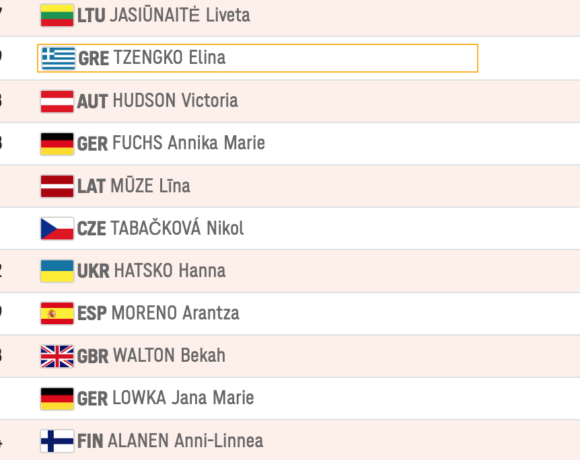Open FUCHS Annika Marie's profile
The image size is (580, 460).
tap(189, 143)
